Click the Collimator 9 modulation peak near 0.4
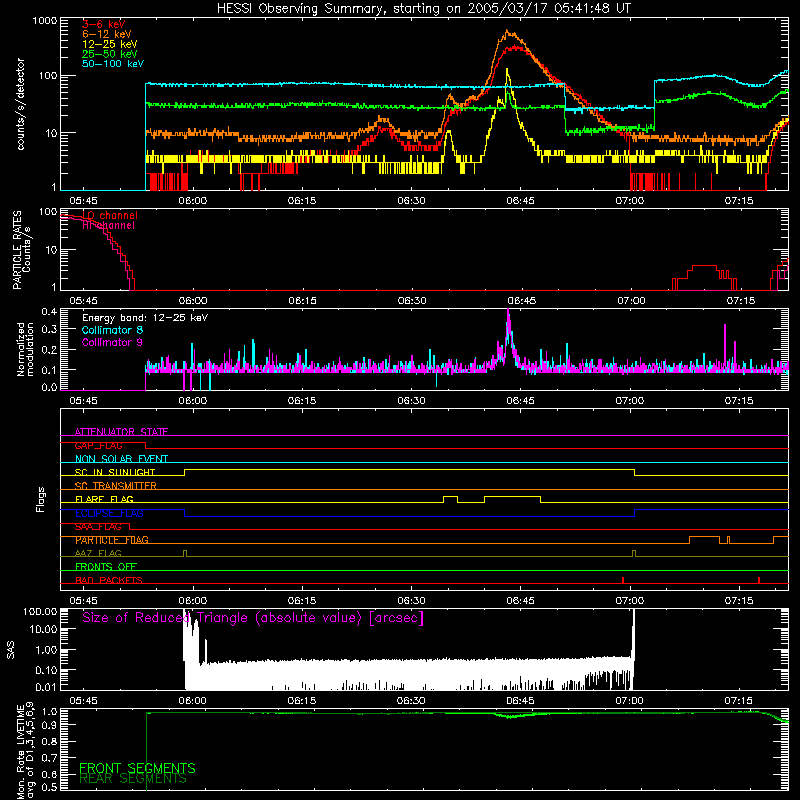 508,316
